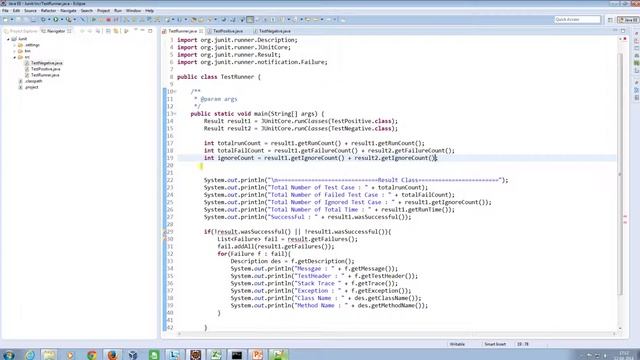Open the Source menu
Viewport: 640px width, 360px height.
30,11
